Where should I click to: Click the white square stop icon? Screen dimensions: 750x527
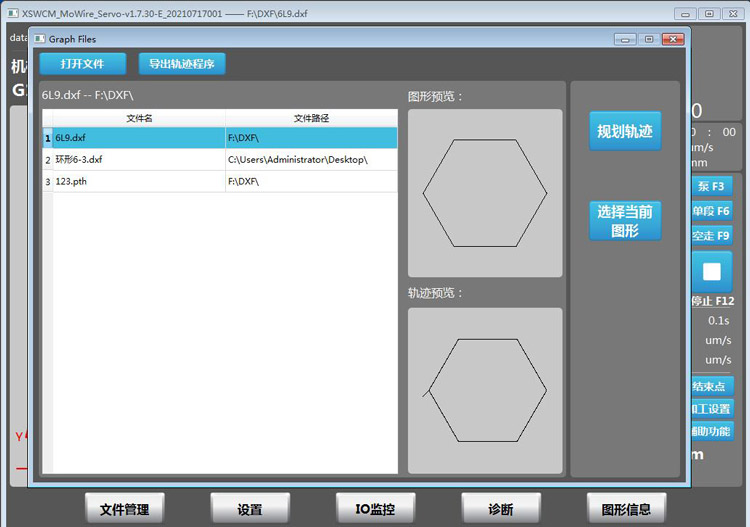(x=712, y=272)
